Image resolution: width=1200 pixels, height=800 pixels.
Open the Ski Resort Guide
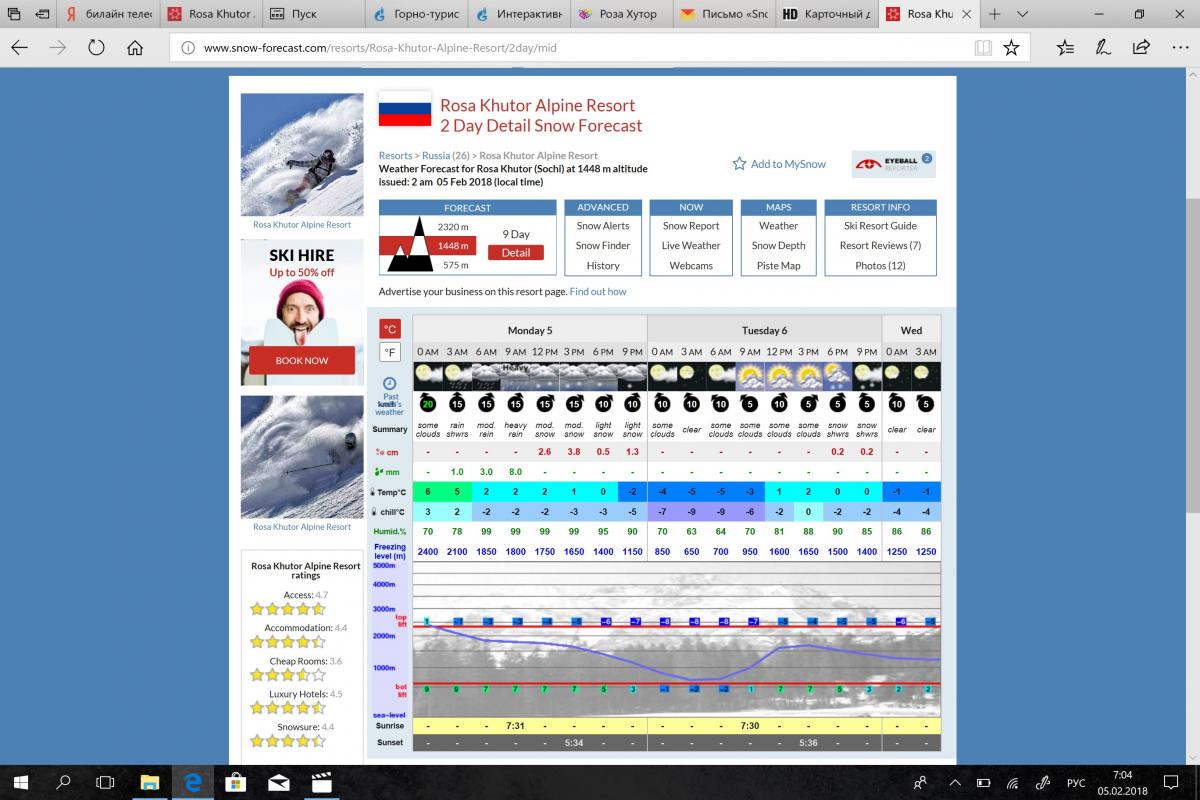(x=880, y=226)
